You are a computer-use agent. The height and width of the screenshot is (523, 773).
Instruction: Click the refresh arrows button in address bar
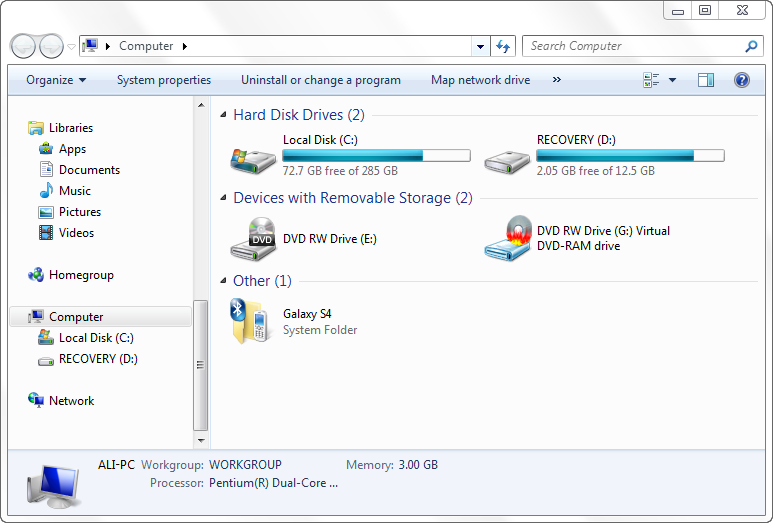click(503, 46)
